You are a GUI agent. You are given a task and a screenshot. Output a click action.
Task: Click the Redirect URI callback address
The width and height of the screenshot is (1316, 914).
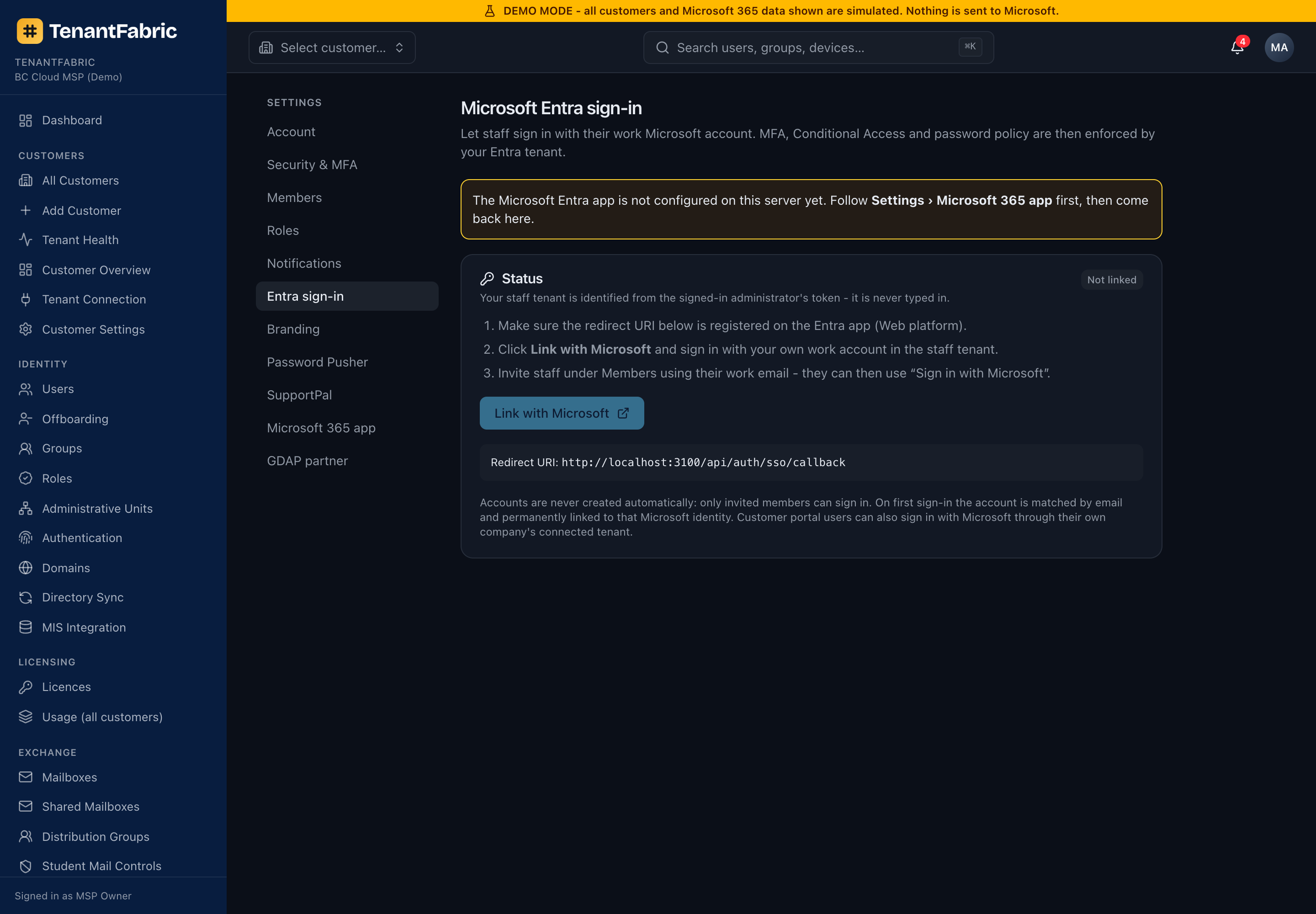(x=703, y=462)
